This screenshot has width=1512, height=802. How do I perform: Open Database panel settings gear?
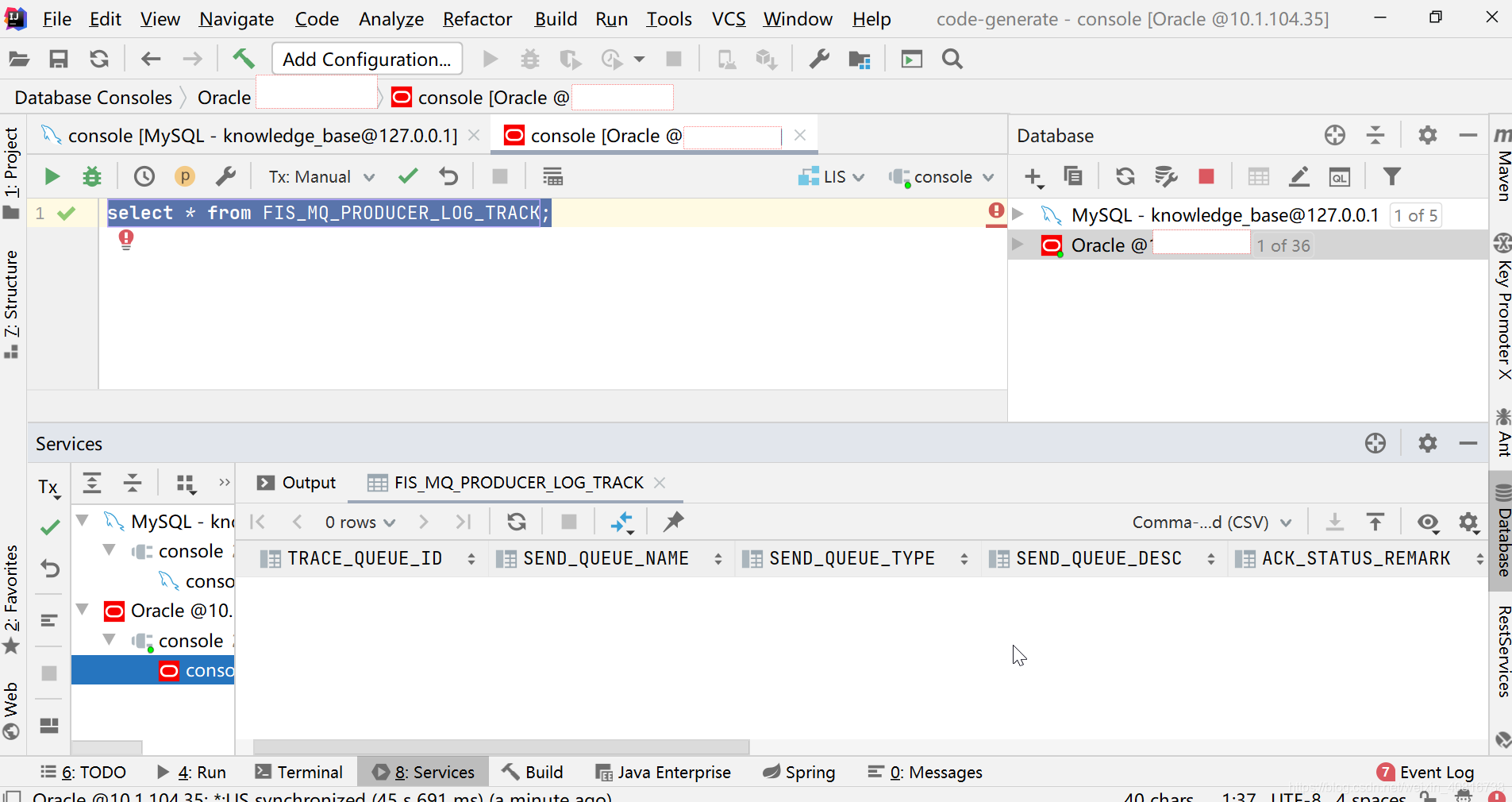click(1427, 135)
